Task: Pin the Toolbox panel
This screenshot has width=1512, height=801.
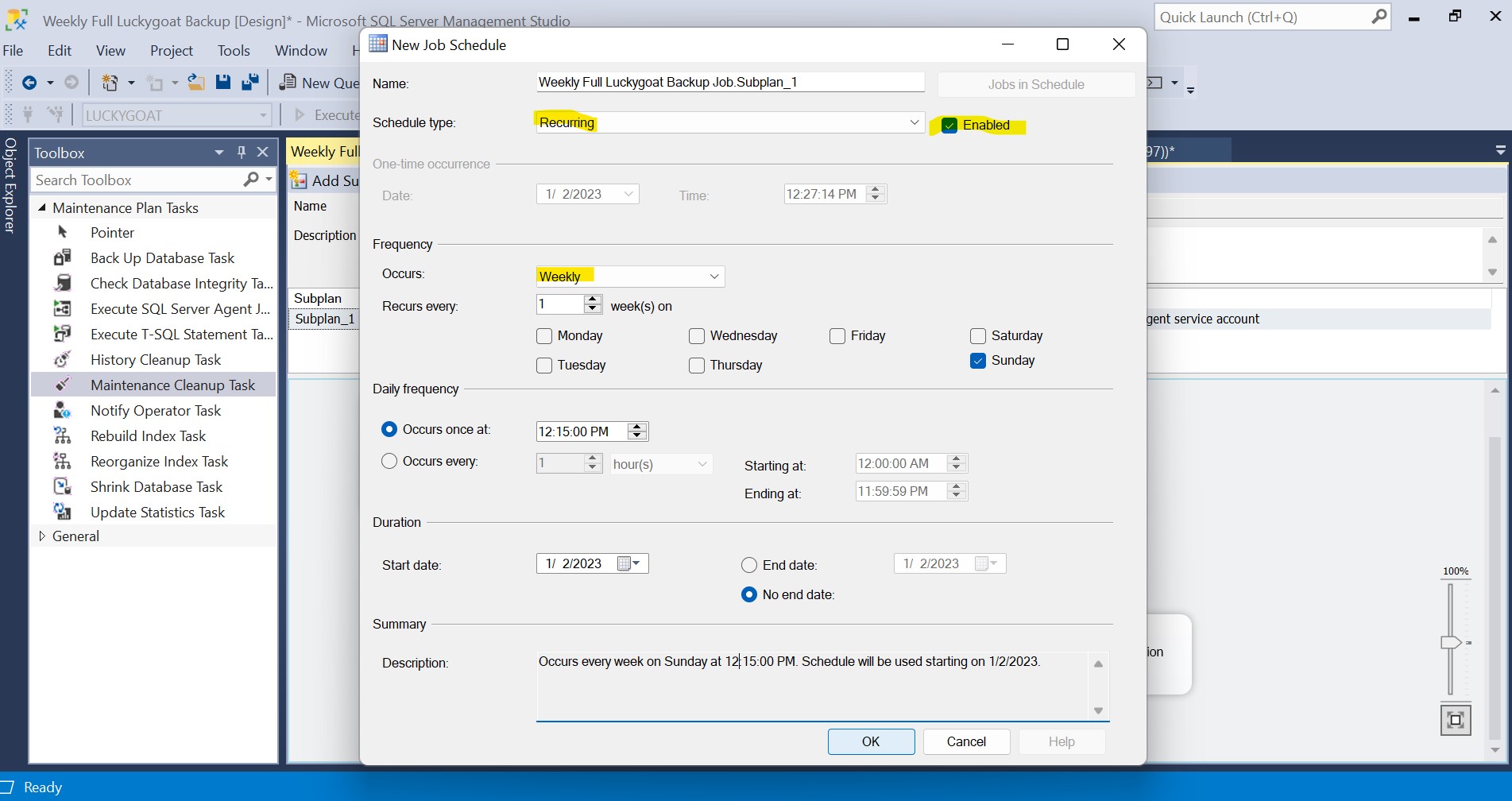Action: [242, 153]
